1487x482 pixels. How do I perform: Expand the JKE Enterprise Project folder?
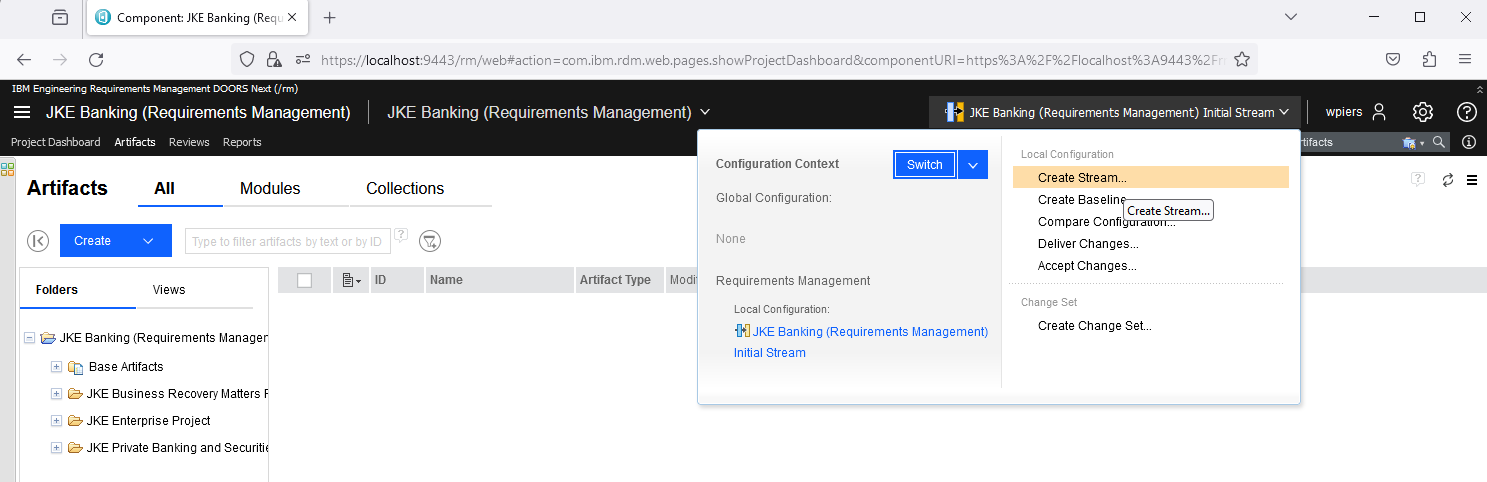57,421
